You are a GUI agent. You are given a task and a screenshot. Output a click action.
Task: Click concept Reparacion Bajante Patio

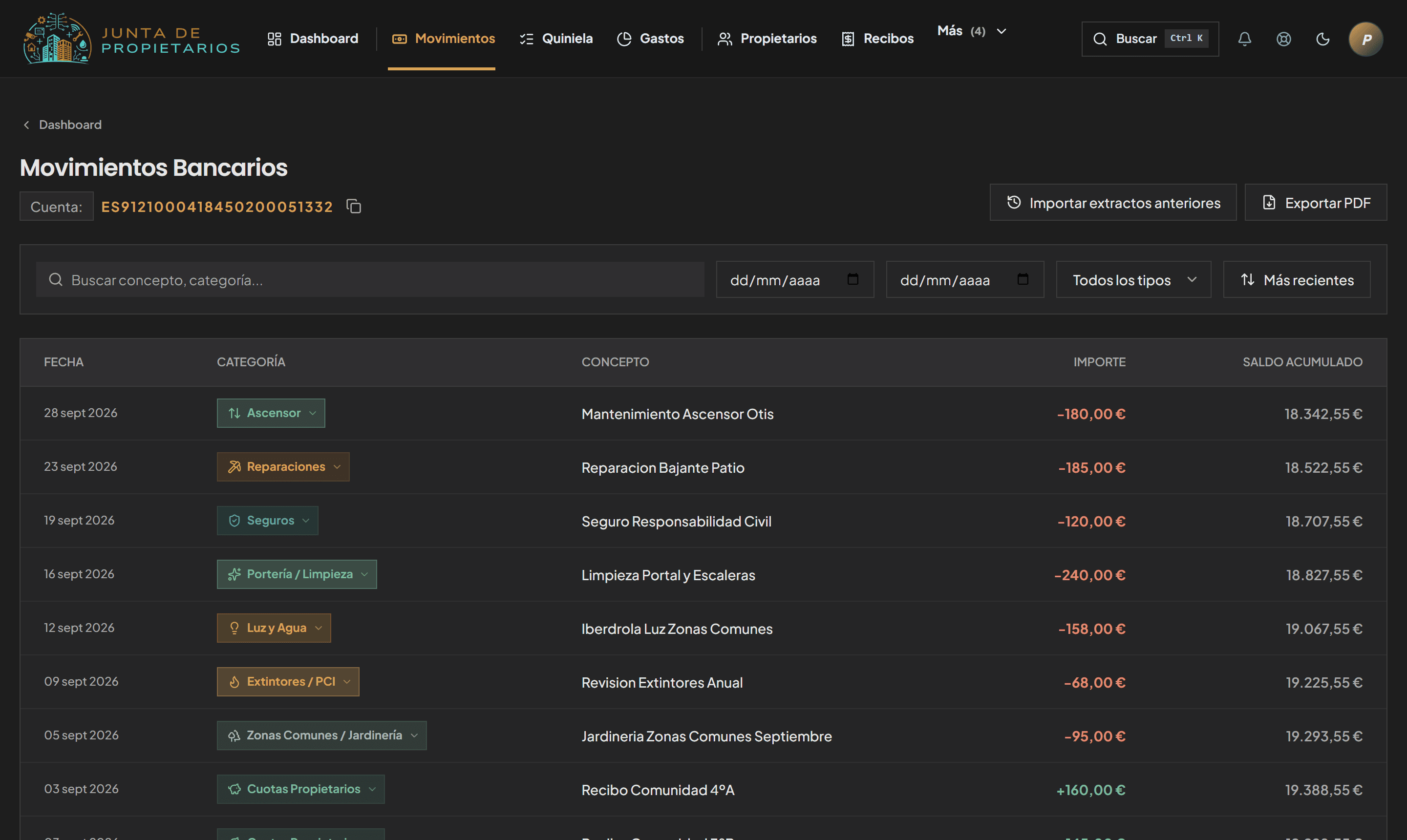point(662,467)
